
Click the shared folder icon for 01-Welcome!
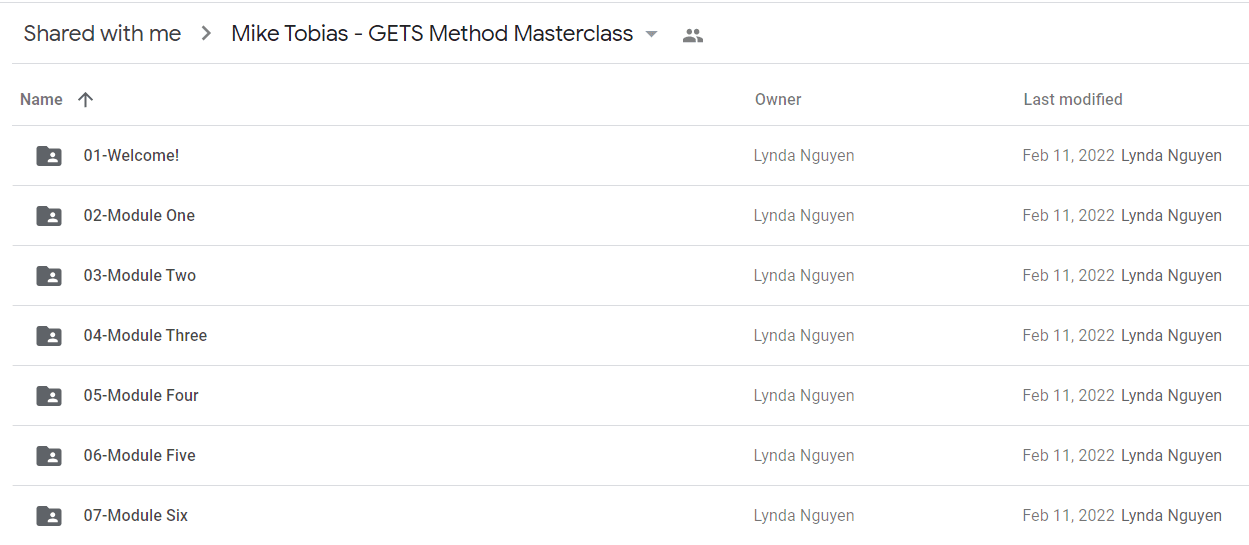pyautogui.click(x=49, y=156)
